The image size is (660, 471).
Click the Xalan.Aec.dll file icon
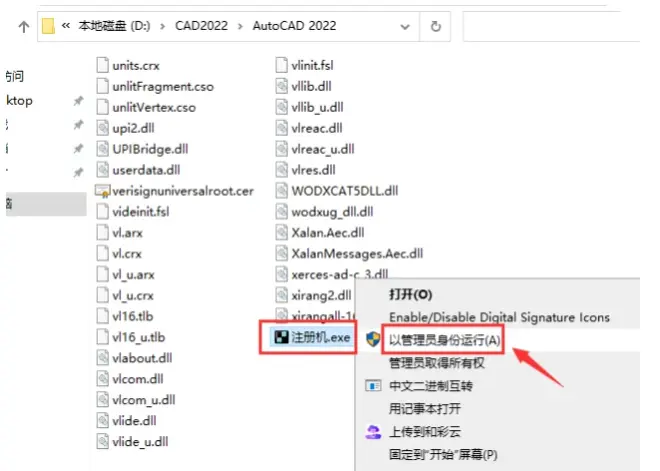click(281, 232)
